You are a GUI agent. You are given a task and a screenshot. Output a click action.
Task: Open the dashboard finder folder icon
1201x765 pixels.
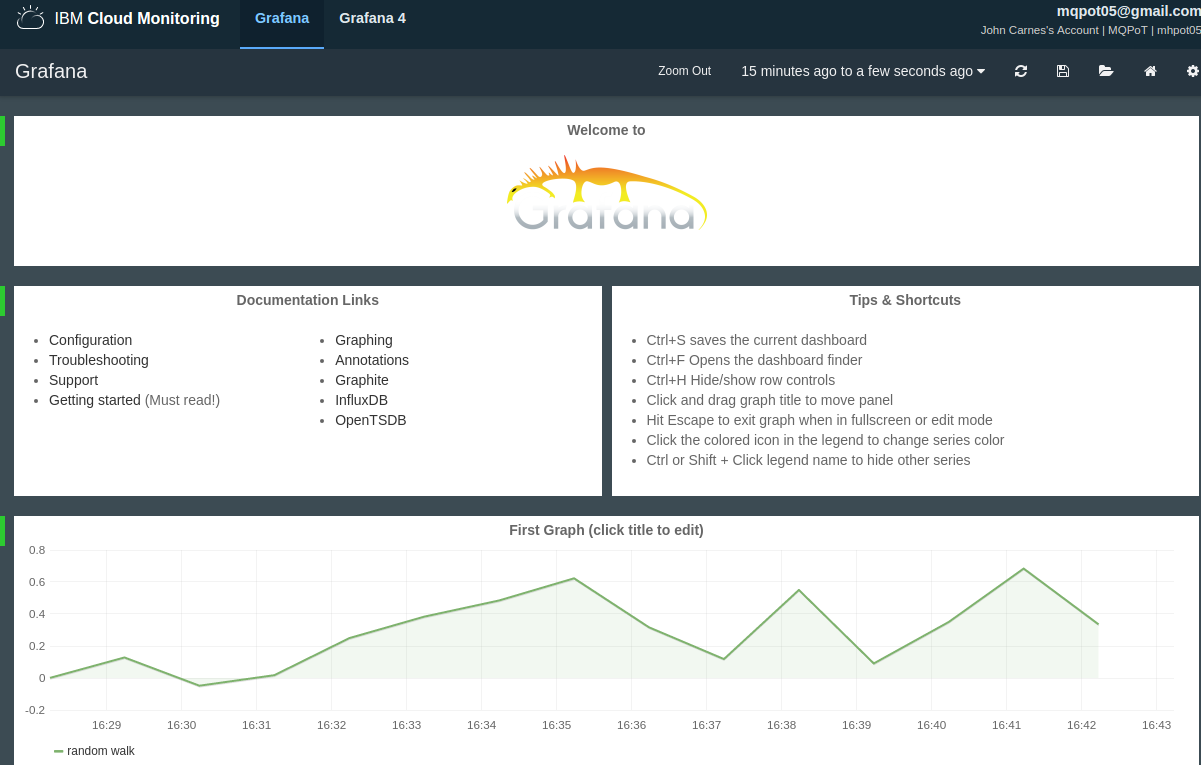pyautogui.click(x=1106, y=71)
